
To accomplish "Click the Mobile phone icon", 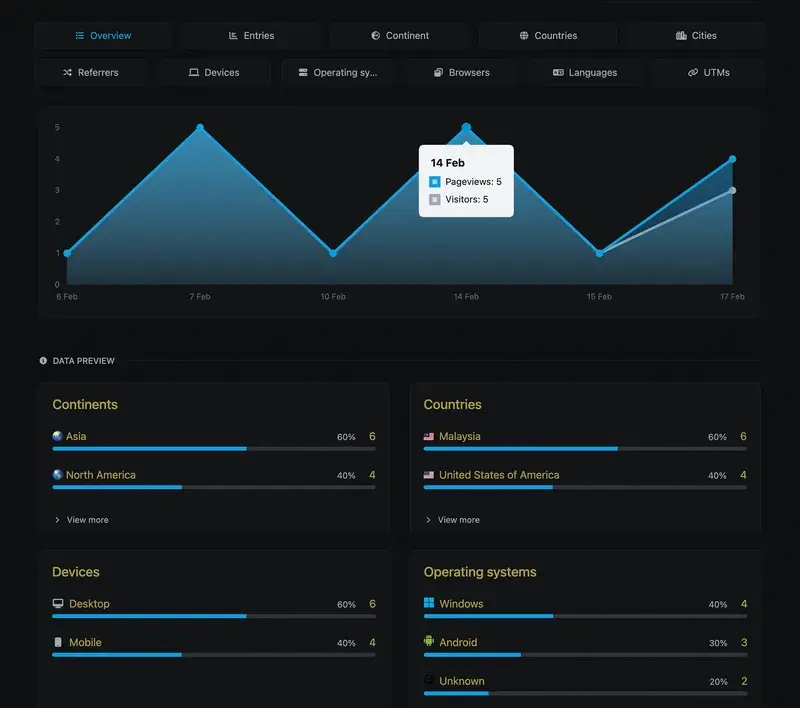I will pyautogui.click(x=58, y=642).
